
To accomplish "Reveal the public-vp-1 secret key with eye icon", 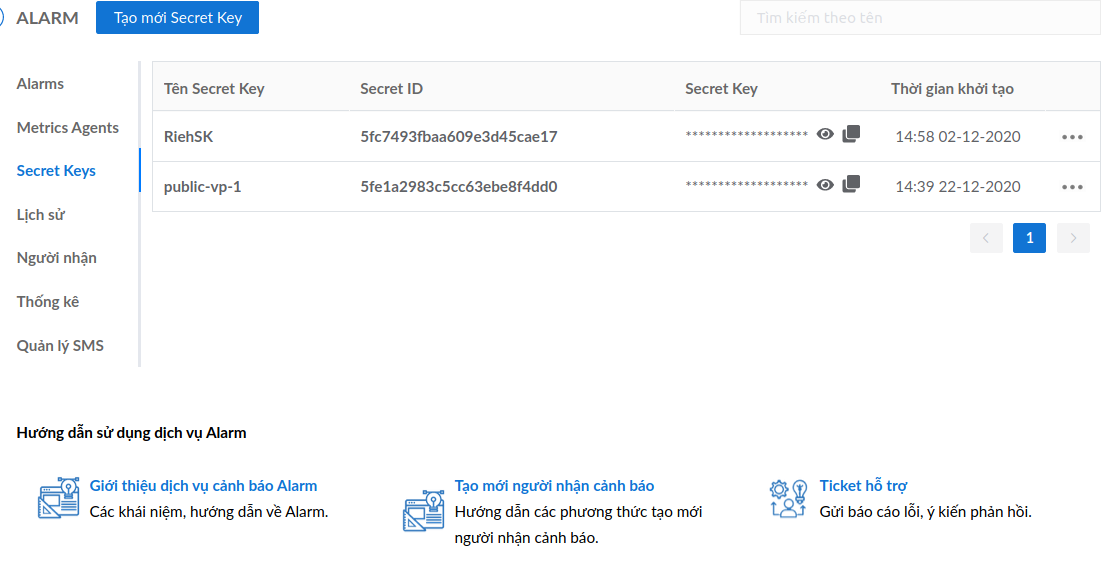I will click(825, 185).
